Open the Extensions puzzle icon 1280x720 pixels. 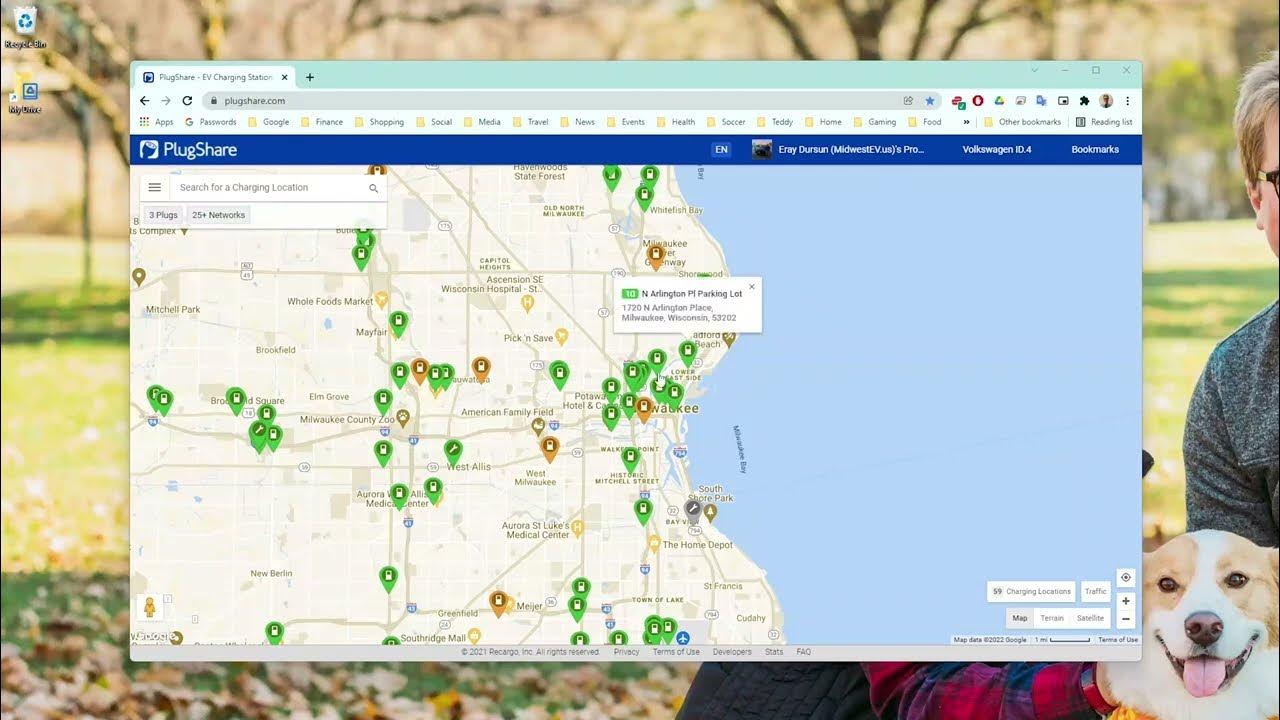coord(1084,101)
